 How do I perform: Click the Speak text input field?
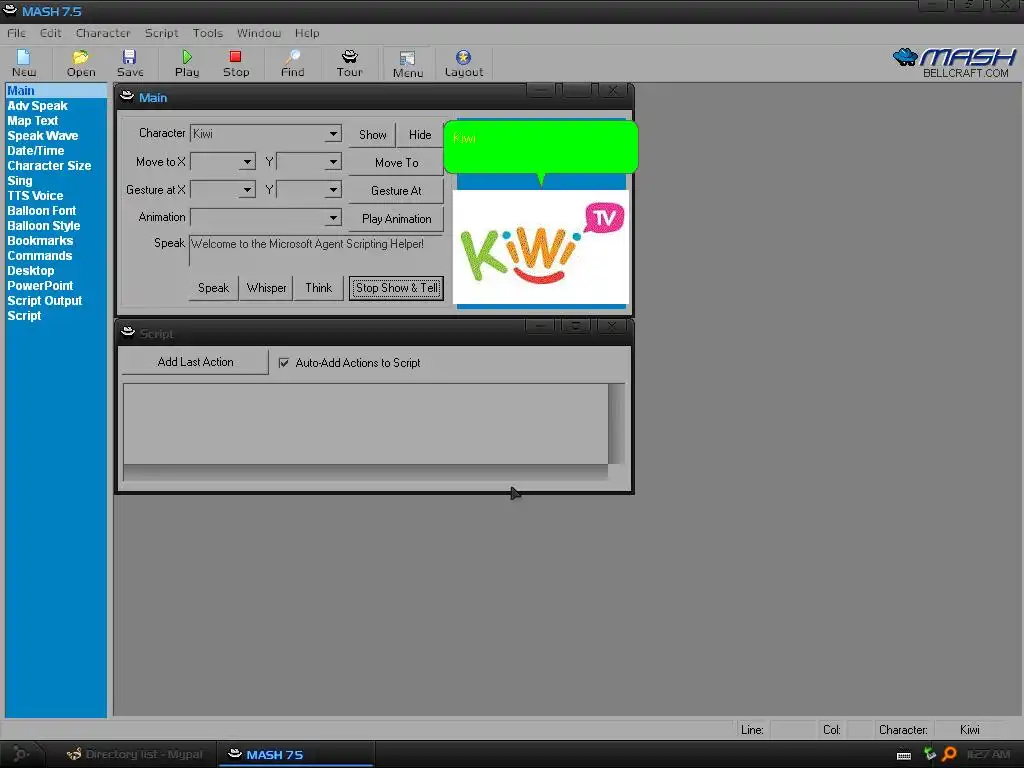pyautogui.click(x=316, y=250)
